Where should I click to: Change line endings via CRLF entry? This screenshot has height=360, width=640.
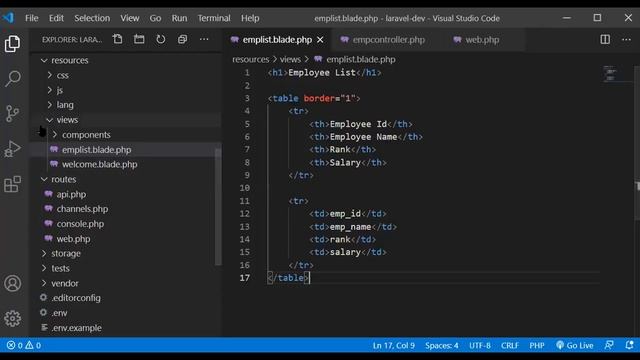click(510, 345)
